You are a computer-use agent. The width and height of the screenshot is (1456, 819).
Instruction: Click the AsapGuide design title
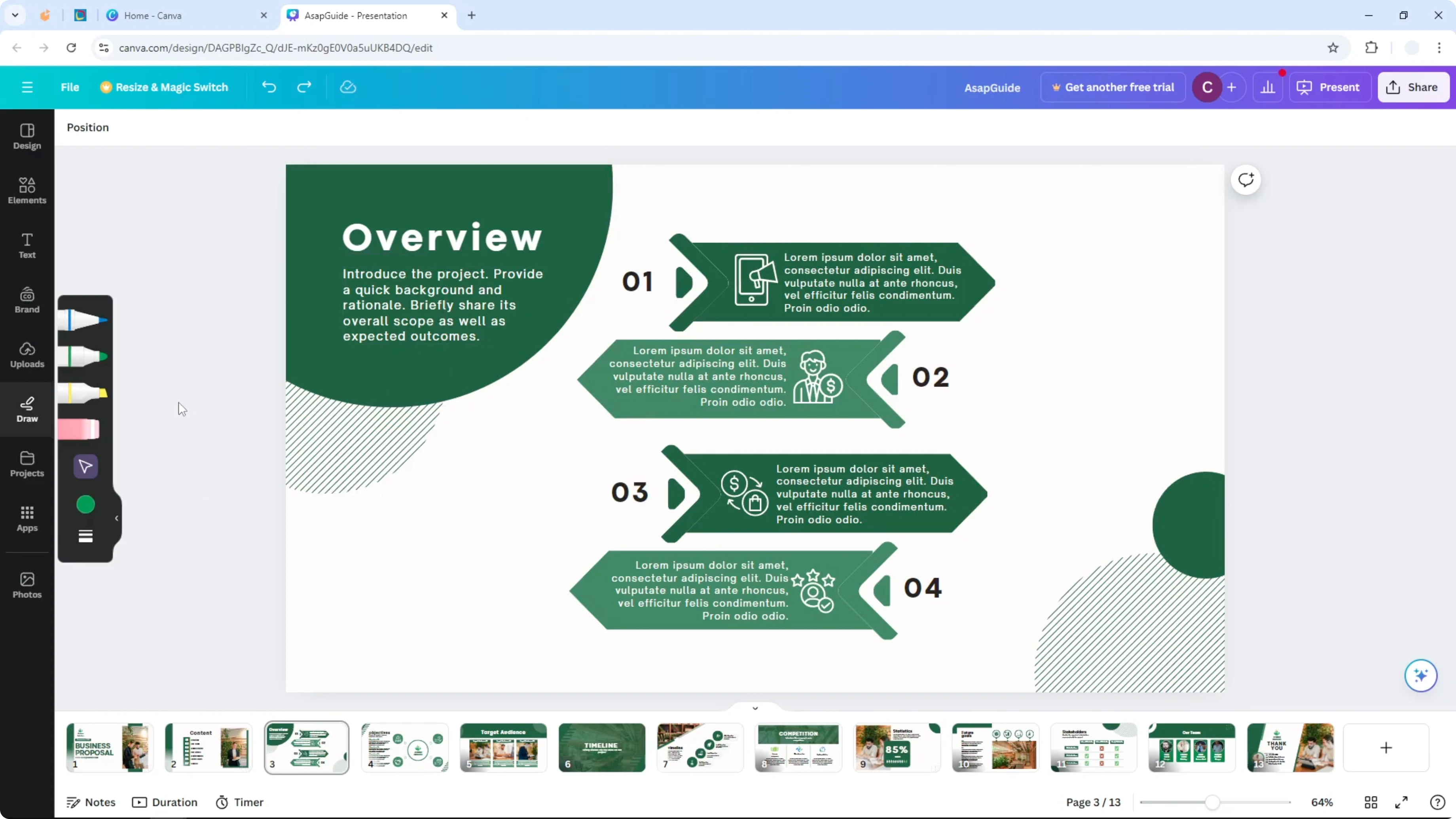(x=992, y=87)
